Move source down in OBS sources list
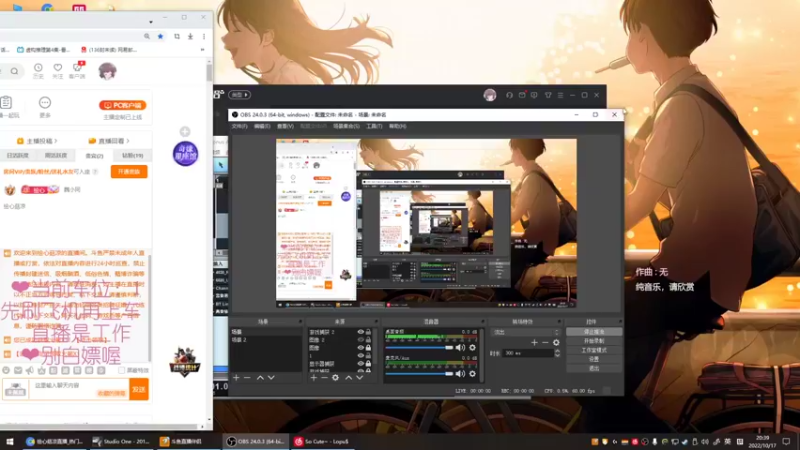 (360, 378)
